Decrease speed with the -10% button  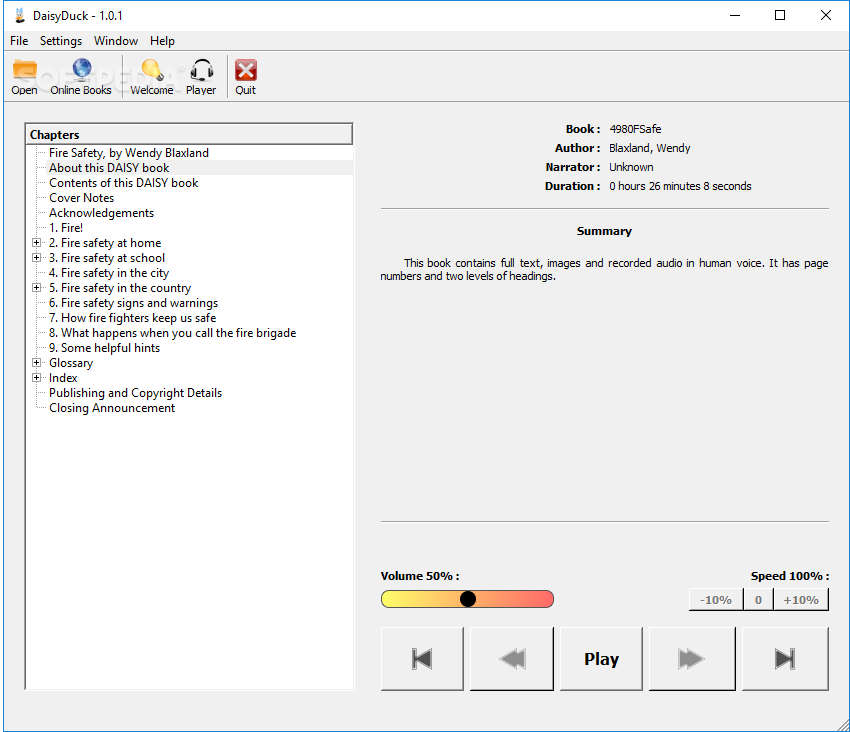click(x=716, y=600)
